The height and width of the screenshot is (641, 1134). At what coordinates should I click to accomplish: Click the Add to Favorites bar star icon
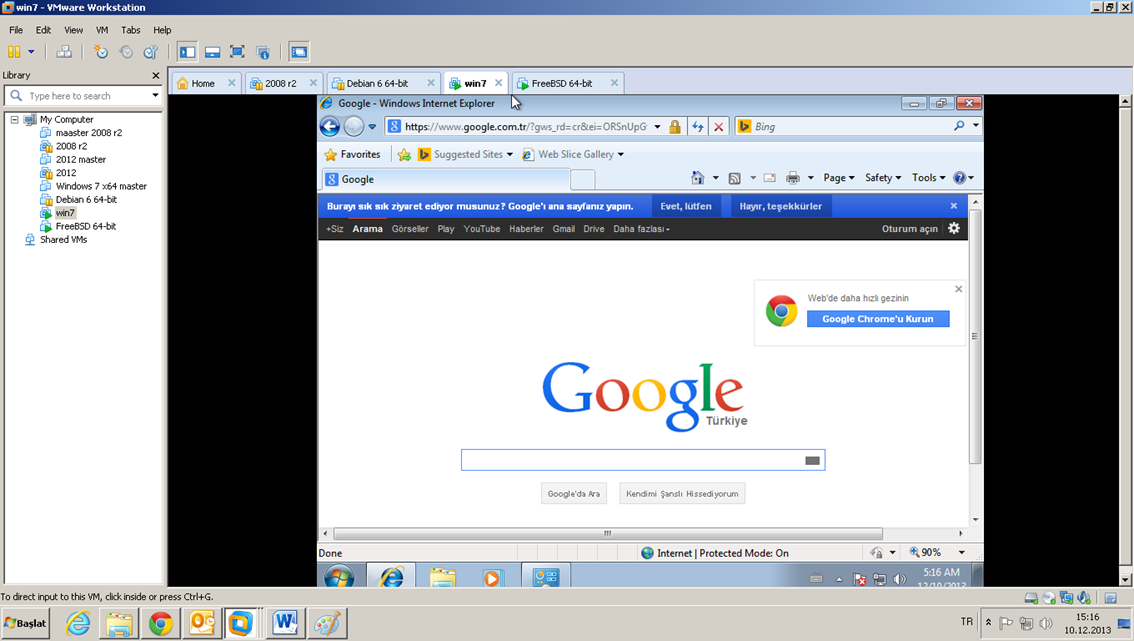pyautogui.click(x=404, y=155)
